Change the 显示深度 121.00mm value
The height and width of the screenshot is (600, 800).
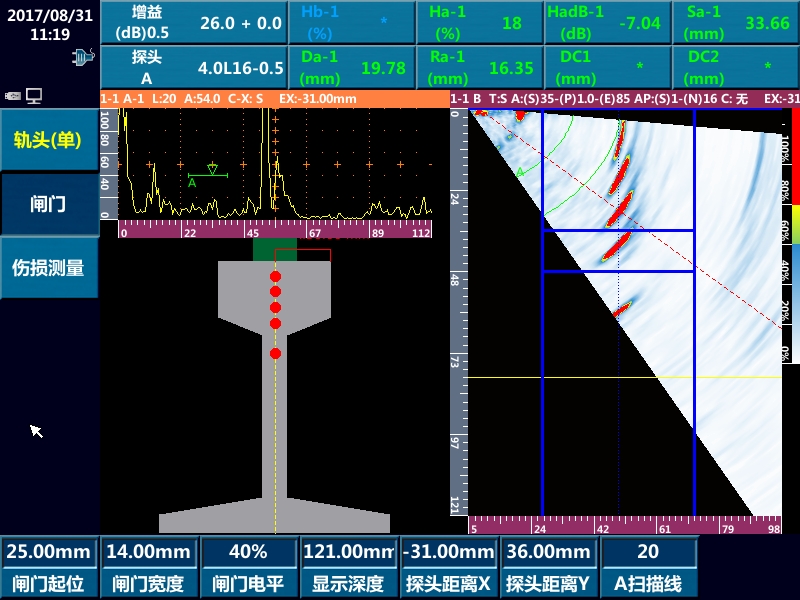click(348, 567)
